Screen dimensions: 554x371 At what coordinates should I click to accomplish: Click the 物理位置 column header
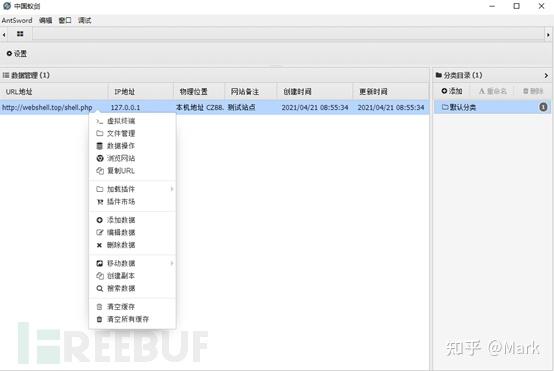click(x=199, y=92)
